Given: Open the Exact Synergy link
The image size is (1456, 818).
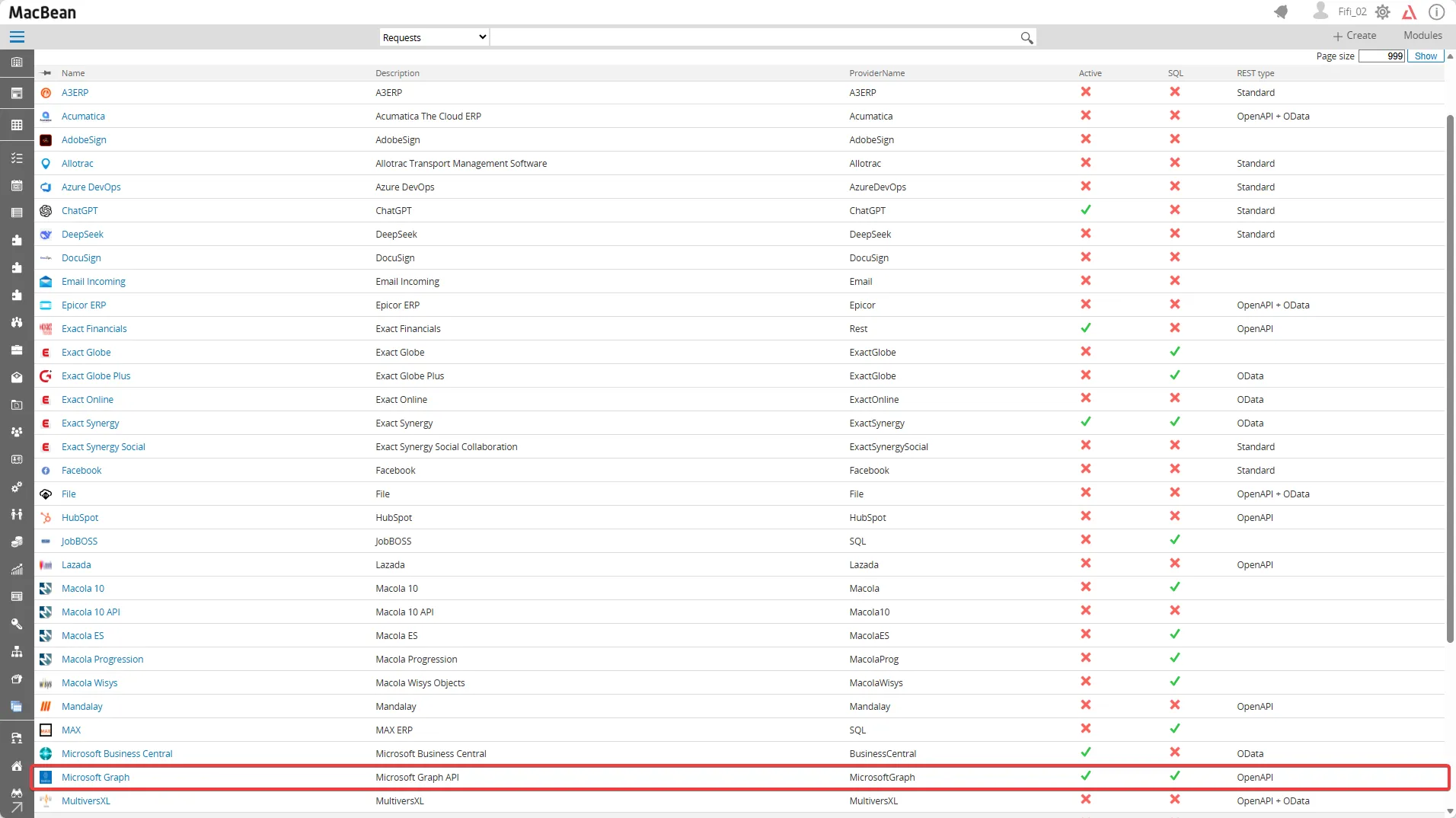Looking at the screenshot, I should pos(90,423).
